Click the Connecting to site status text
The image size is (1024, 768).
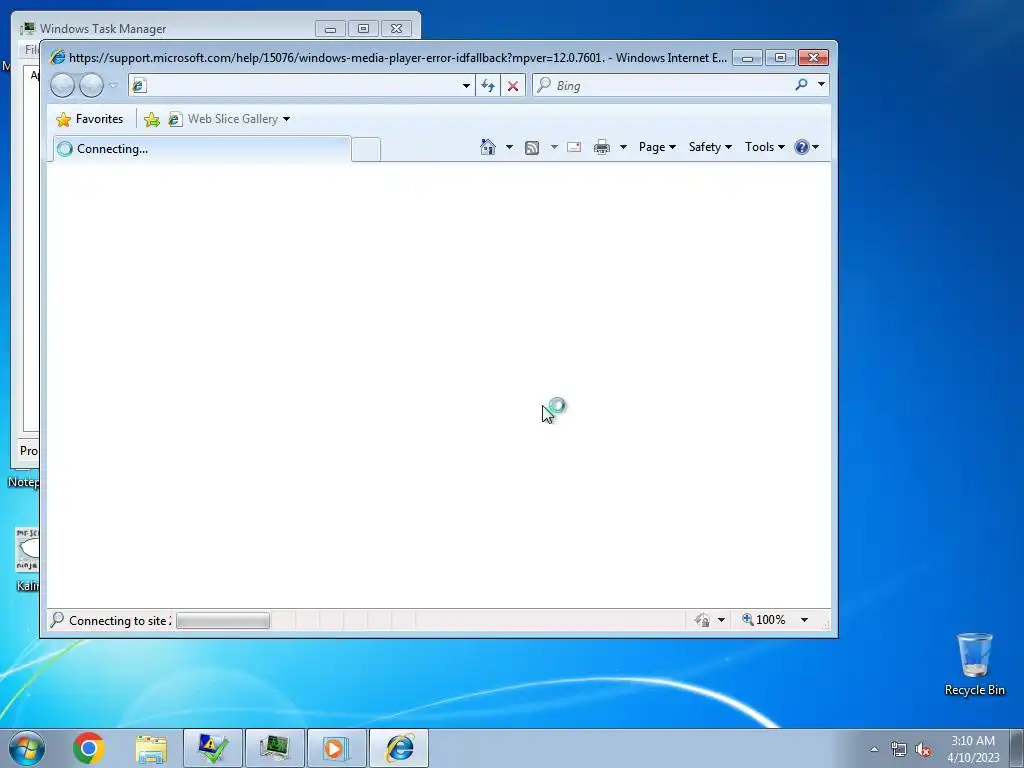click(x=120, y=621)
